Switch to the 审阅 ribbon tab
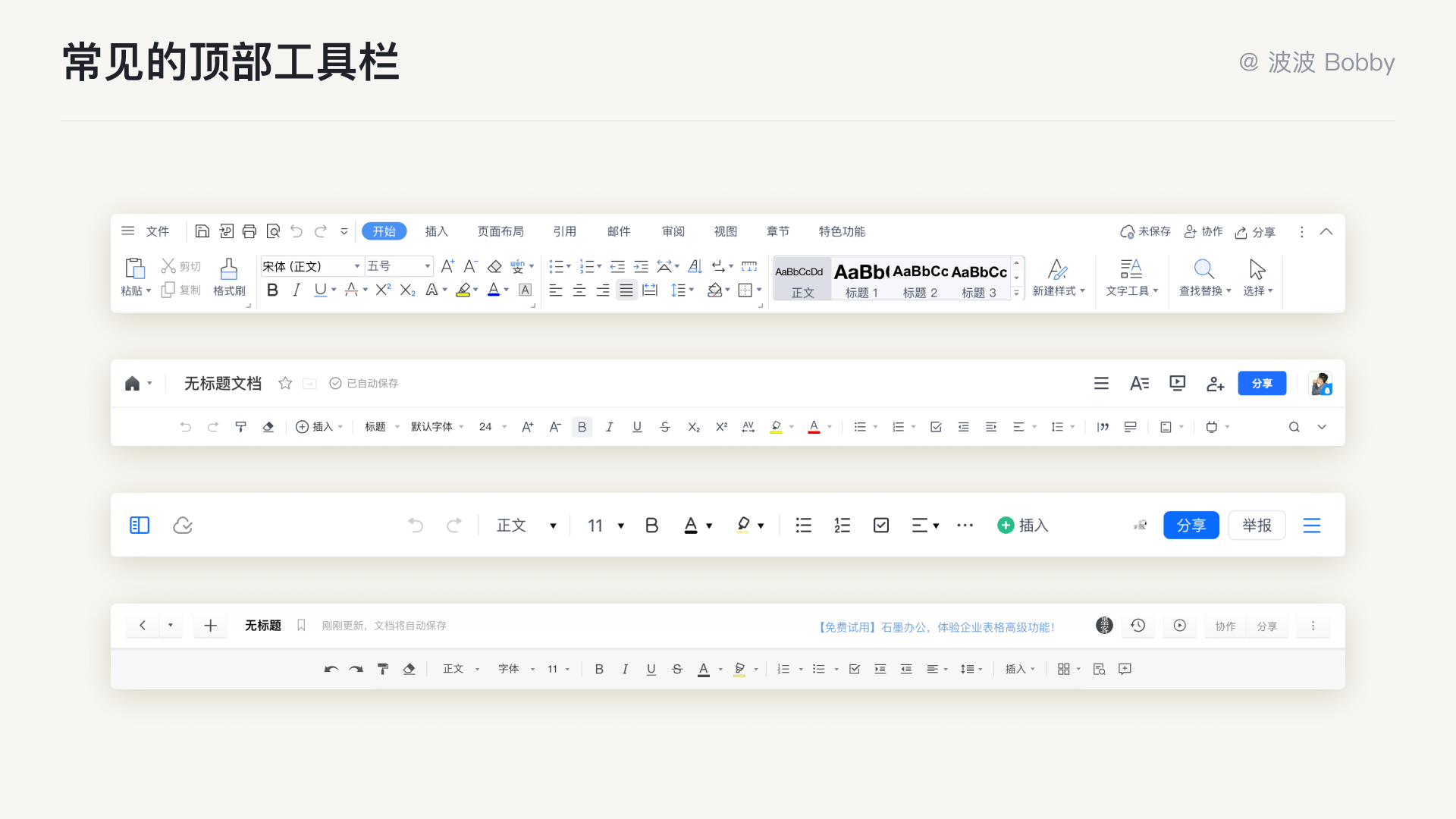 point(673,231)
